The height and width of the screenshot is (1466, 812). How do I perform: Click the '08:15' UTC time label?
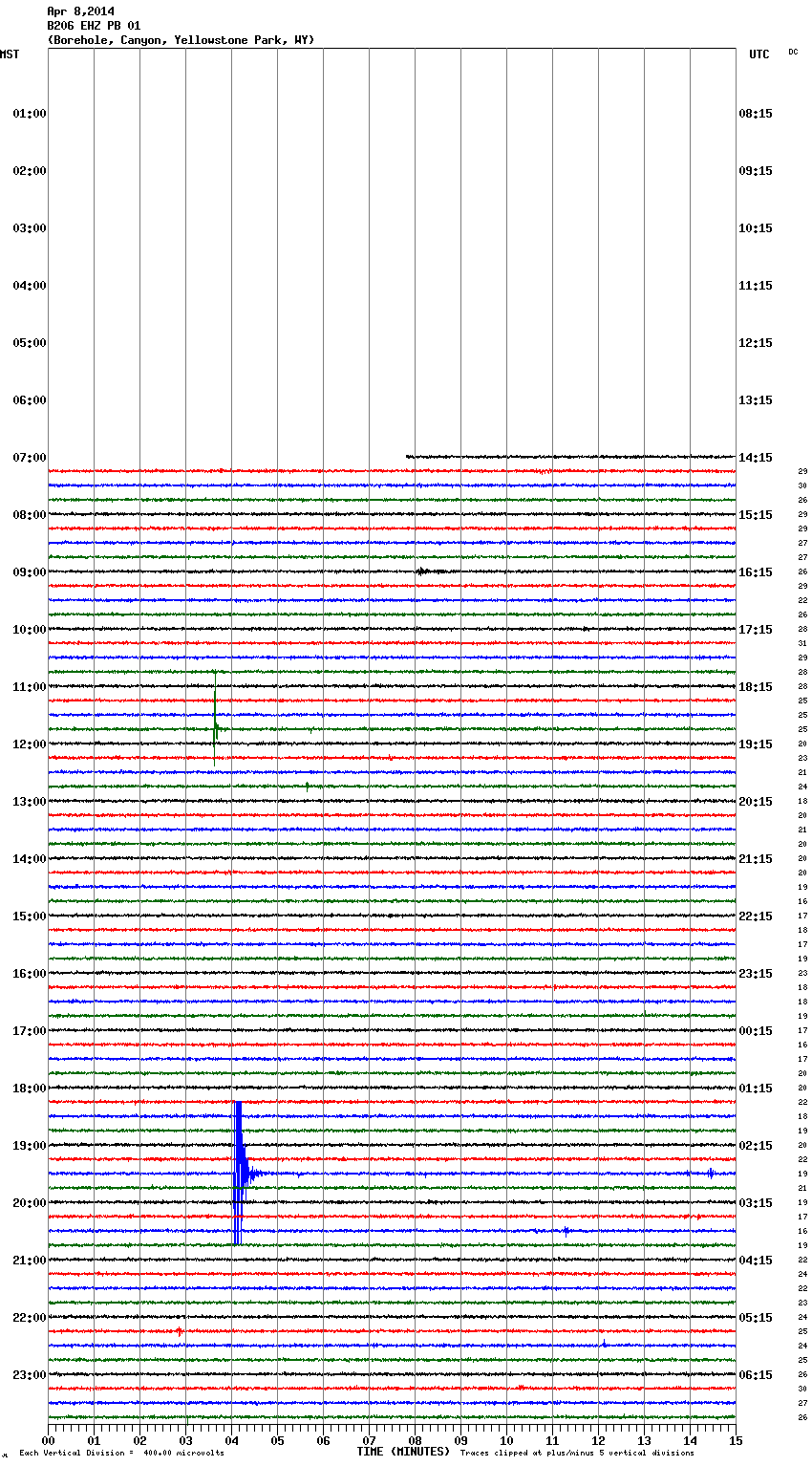[756, 114]
